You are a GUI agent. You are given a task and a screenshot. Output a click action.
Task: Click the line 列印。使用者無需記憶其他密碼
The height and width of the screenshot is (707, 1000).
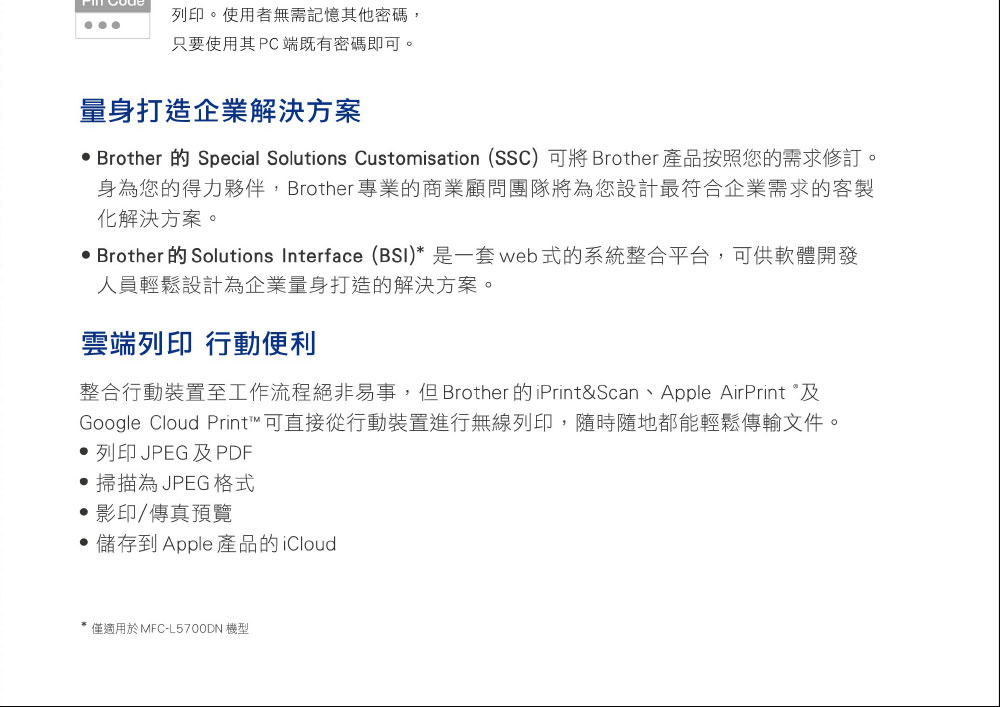pyautogui.click(x=296, y=14)
